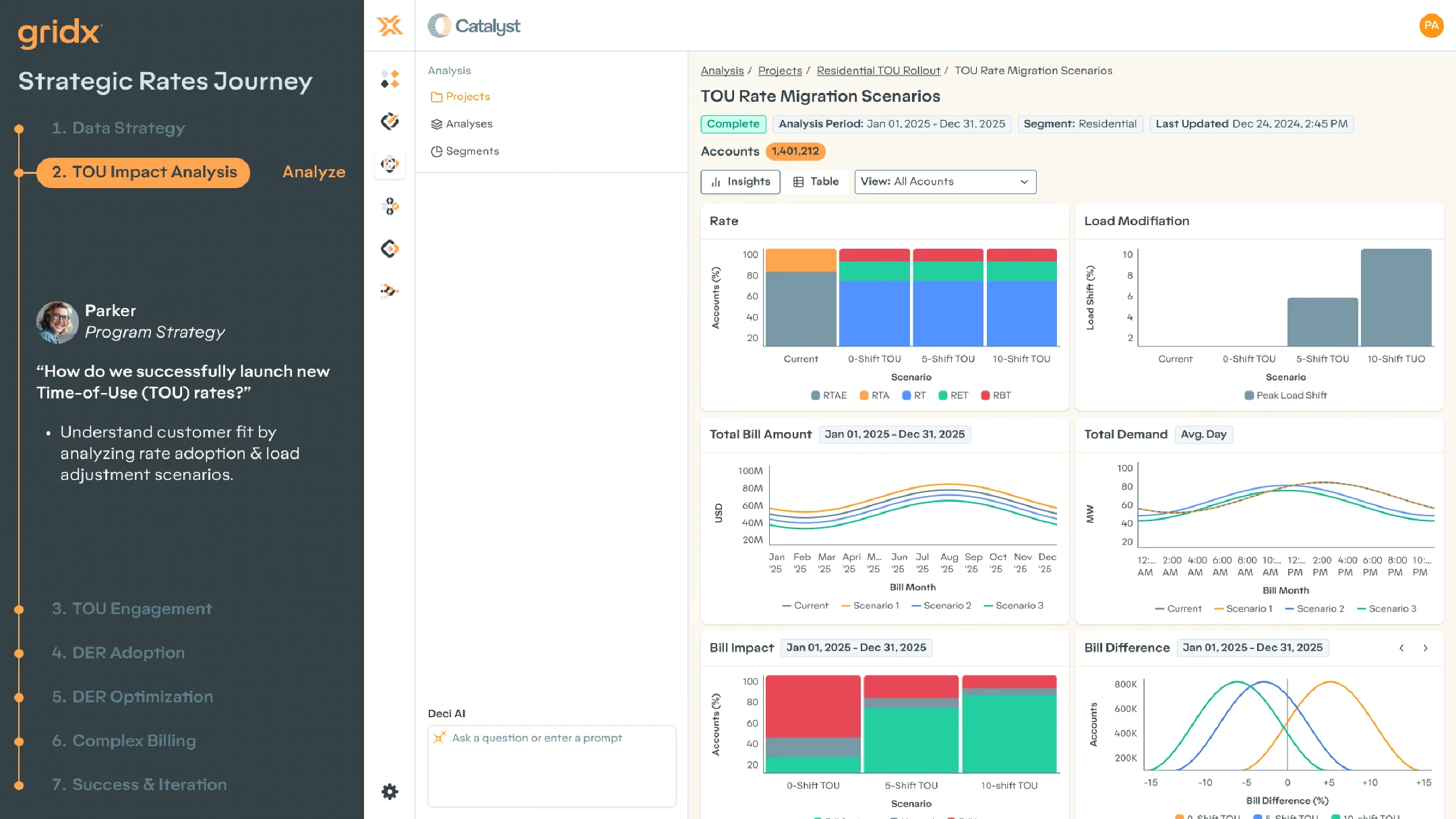Open Total Demand Avg. Day selector
The width and height of the screenshot is (1456, 819).
1203,434
